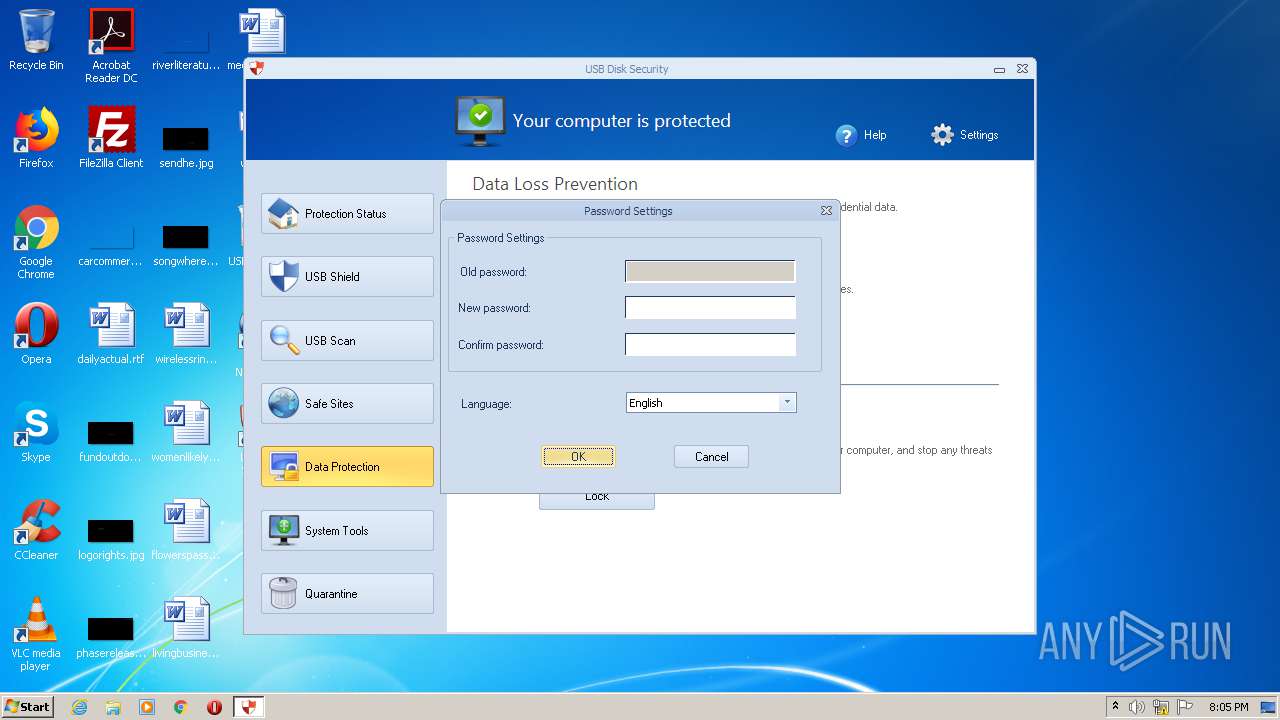Click the Old password field
Viewport: 1280px width, 720px height.
(x=710, y=271)
